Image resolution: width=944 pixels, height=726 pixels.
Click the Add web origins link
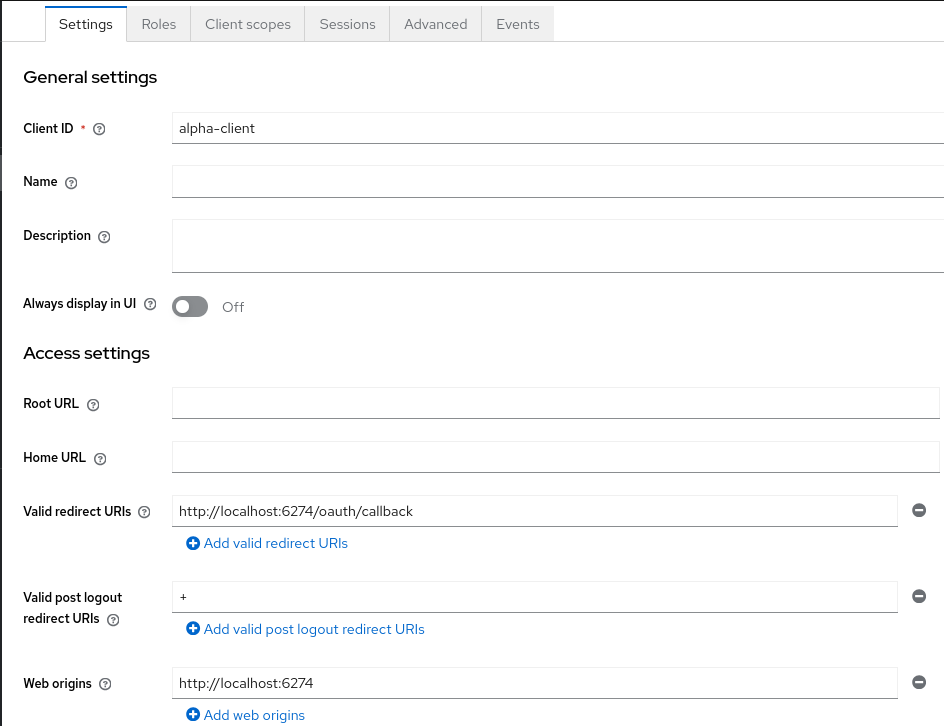pyautogui.click(x=246, y=715)
